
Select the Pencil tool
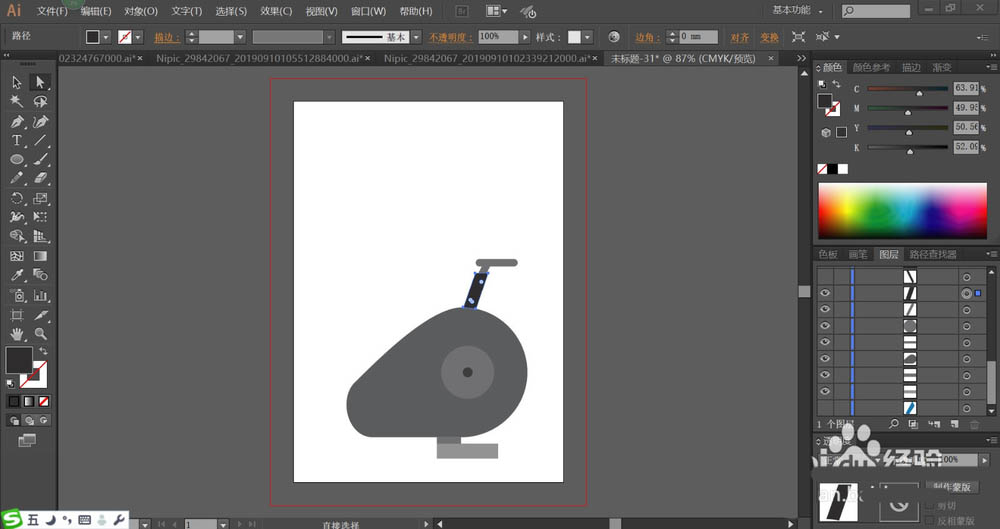17,179
